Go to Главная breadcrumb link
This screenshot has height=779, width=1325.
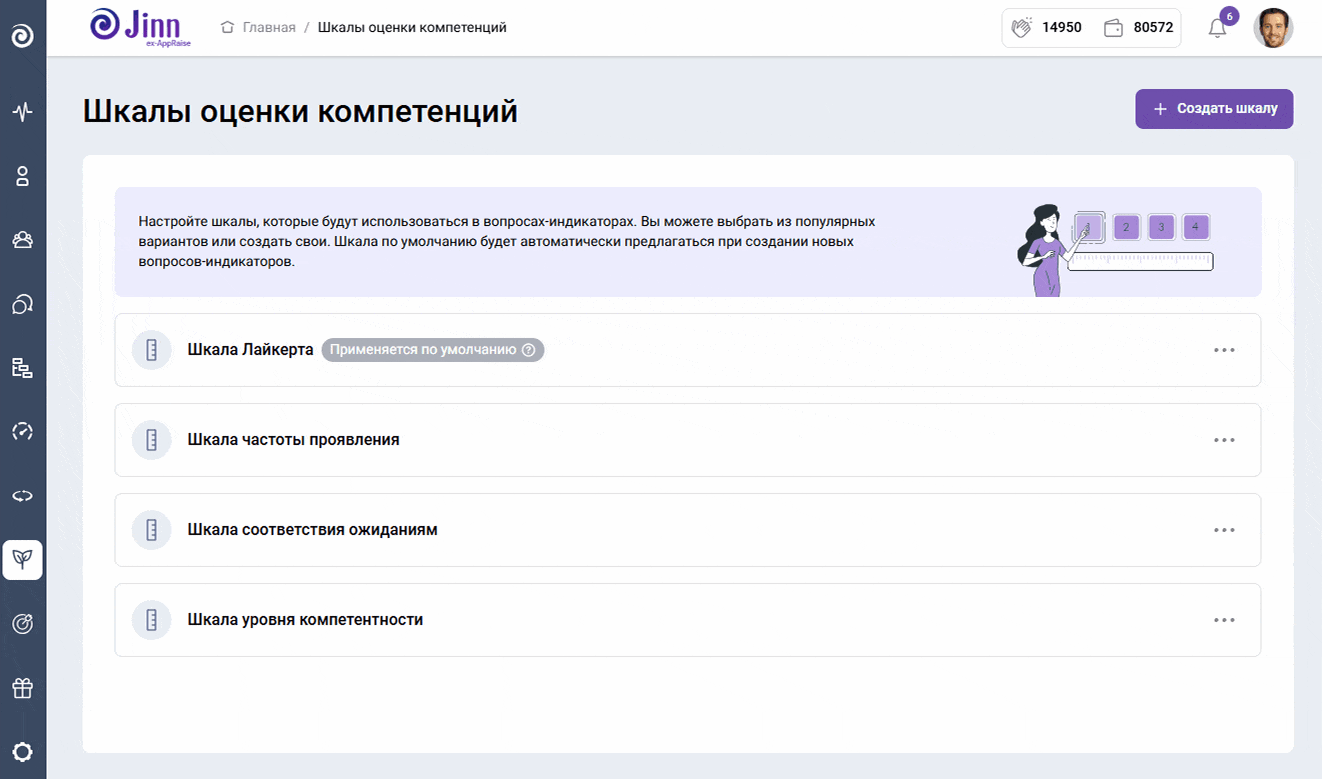[269, 28]
